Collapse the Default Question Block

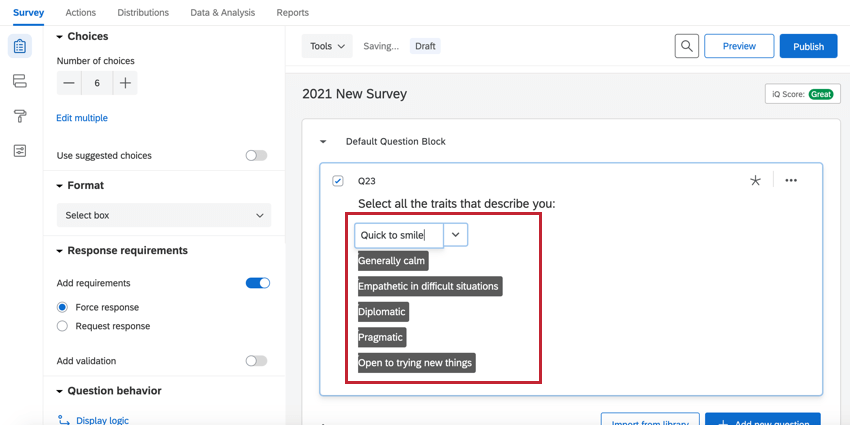[323, 142]
